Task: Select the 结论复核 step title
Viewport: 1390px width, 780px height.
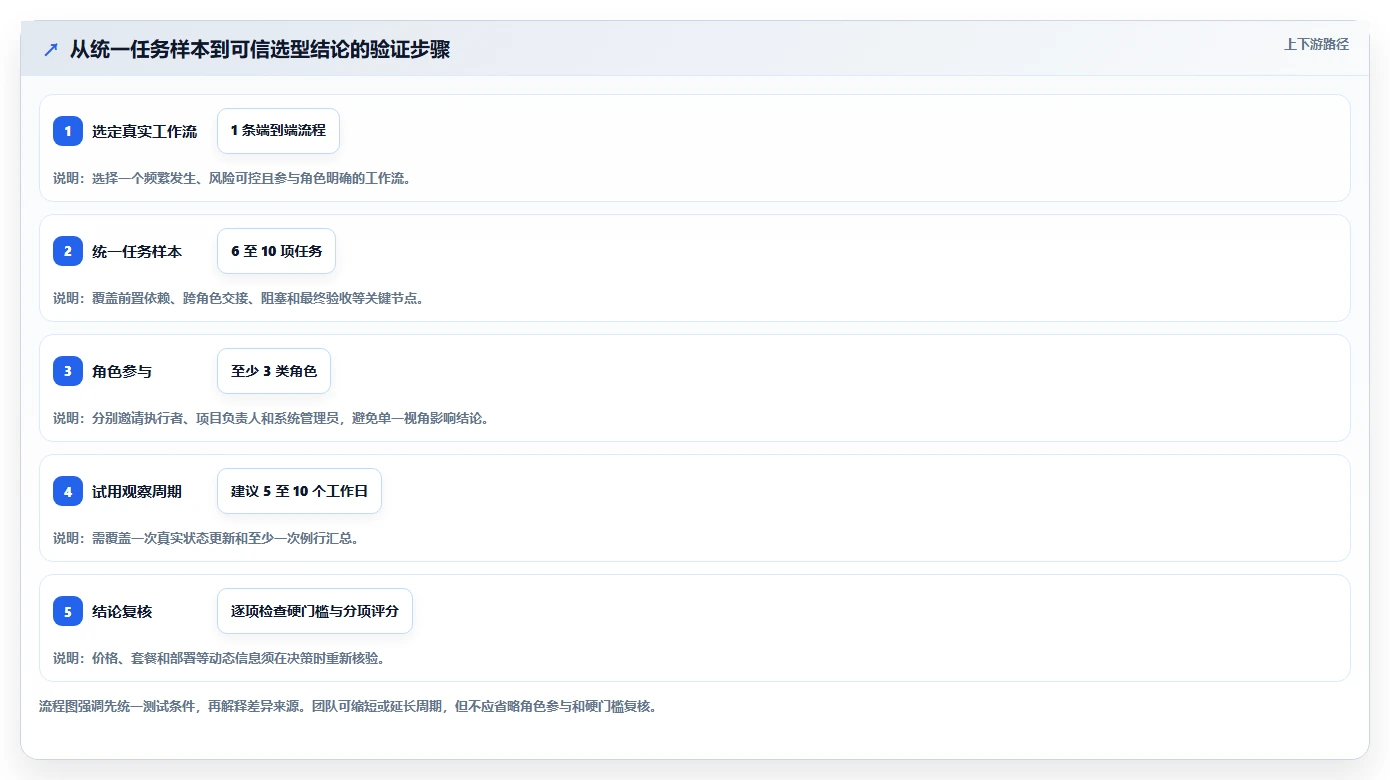Action: 122,611
